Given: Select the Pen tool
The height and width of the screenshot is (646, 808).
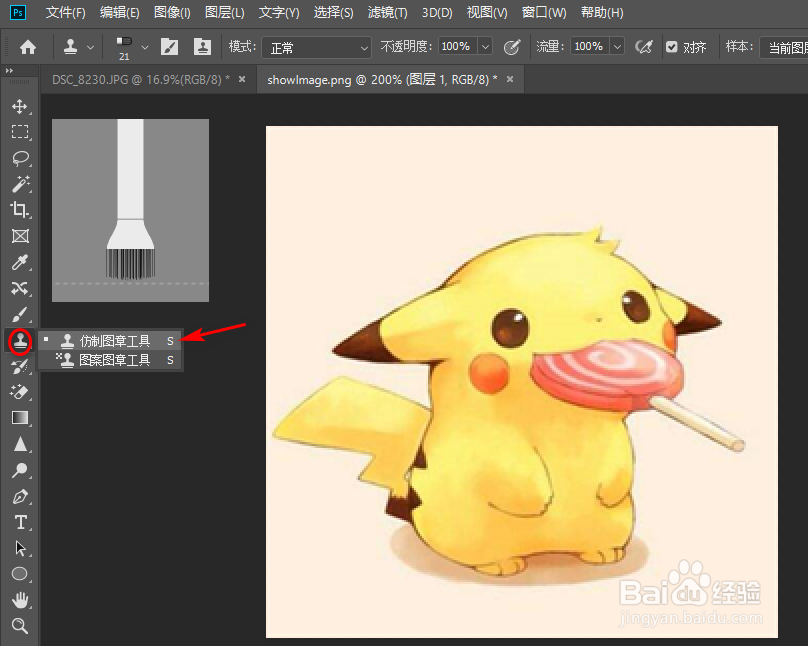Looking at the screenshot, I should point(20,496).
